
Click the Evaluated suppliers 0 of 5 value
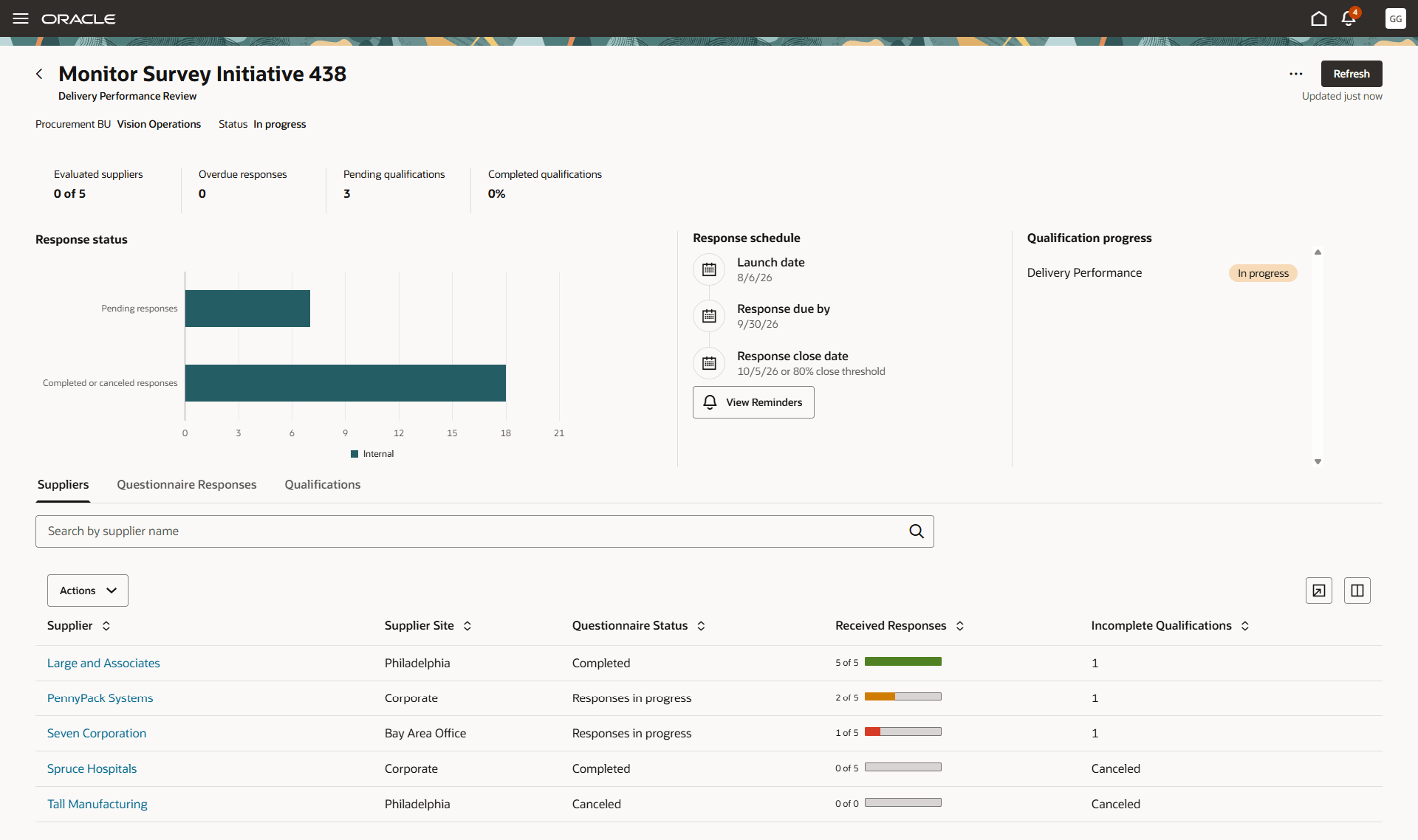(69, 194)
